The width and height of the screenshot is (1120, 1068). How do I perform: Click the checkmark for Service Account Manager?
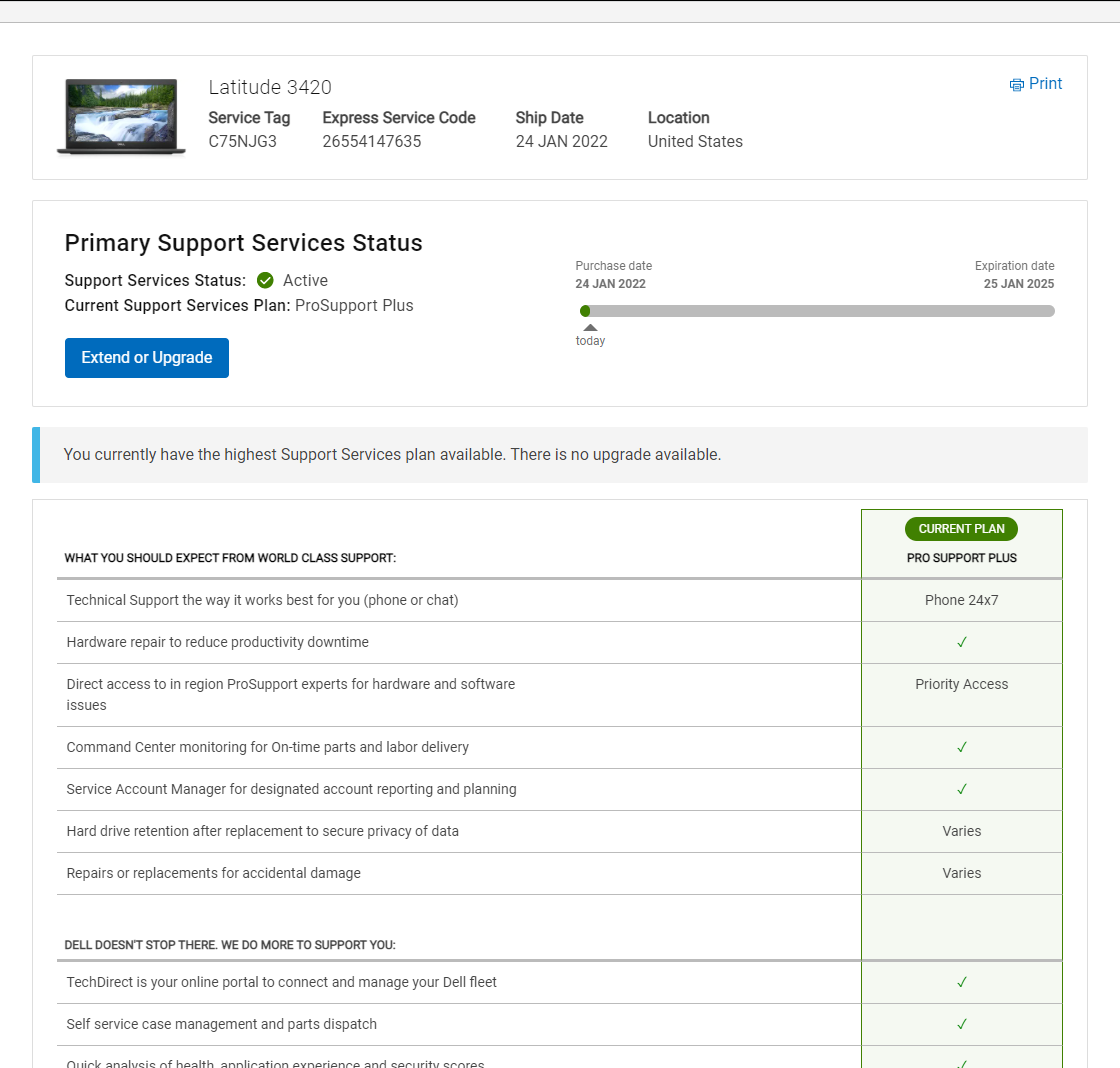pyautogui.click(x=961, y=789)
